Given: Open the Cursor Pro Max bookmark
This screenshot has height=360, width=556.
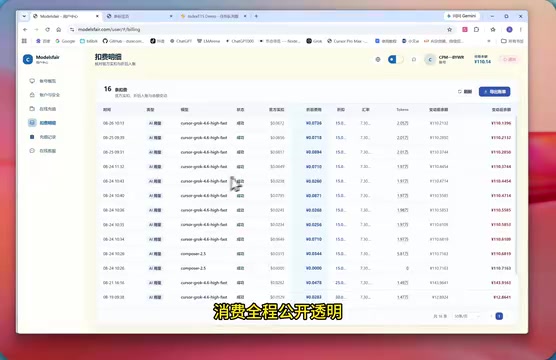Looking at the screenshot, I should [x=347, y=41].
